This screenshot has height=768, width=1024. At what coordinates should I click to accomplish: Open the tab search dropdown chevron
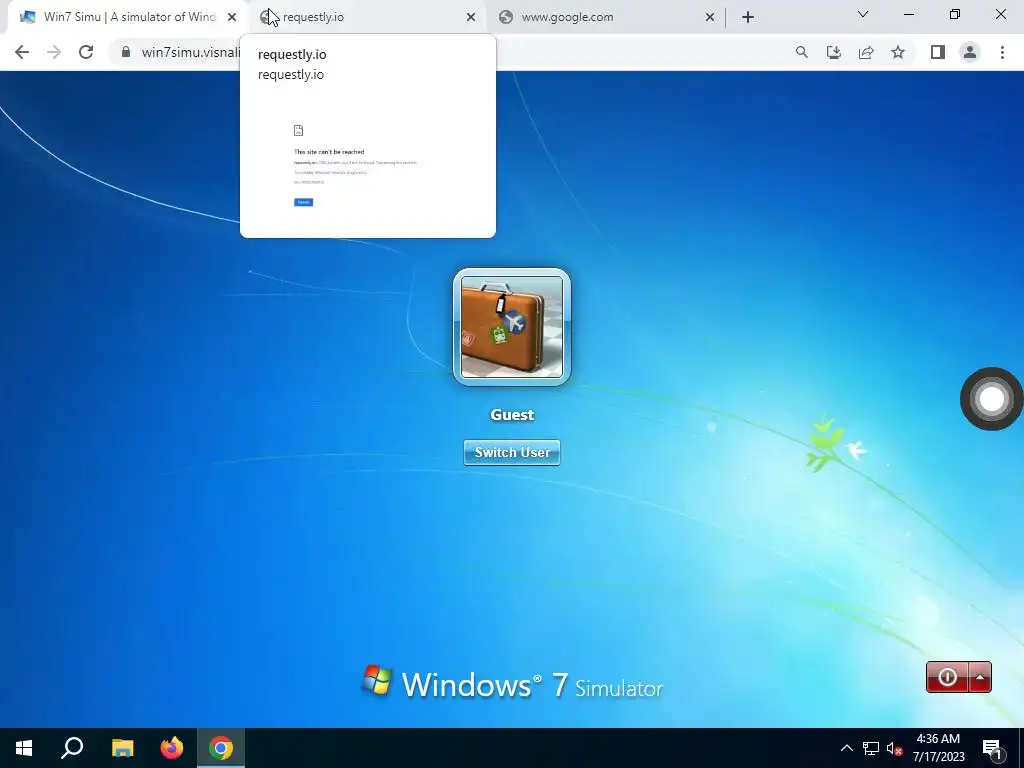863,14
